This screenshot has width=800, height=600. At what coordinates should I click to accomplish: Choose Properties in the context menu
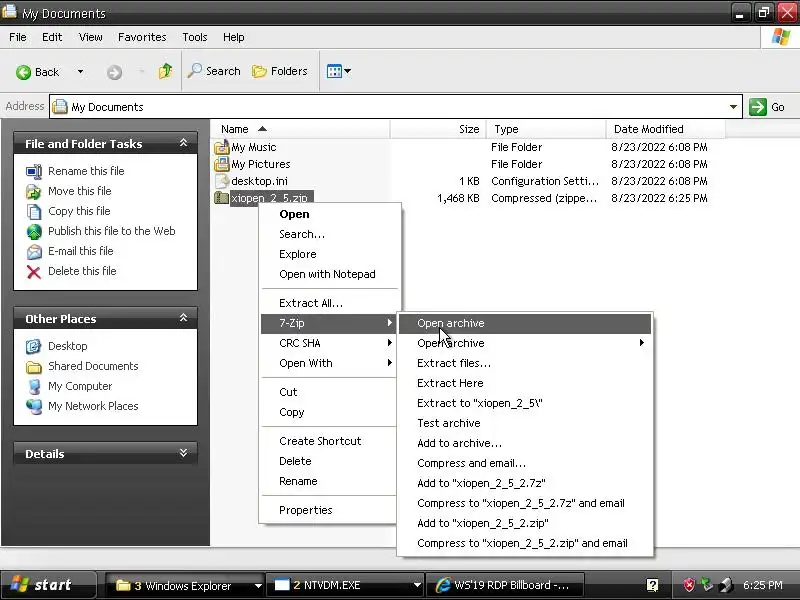click(x=329, y=510)
